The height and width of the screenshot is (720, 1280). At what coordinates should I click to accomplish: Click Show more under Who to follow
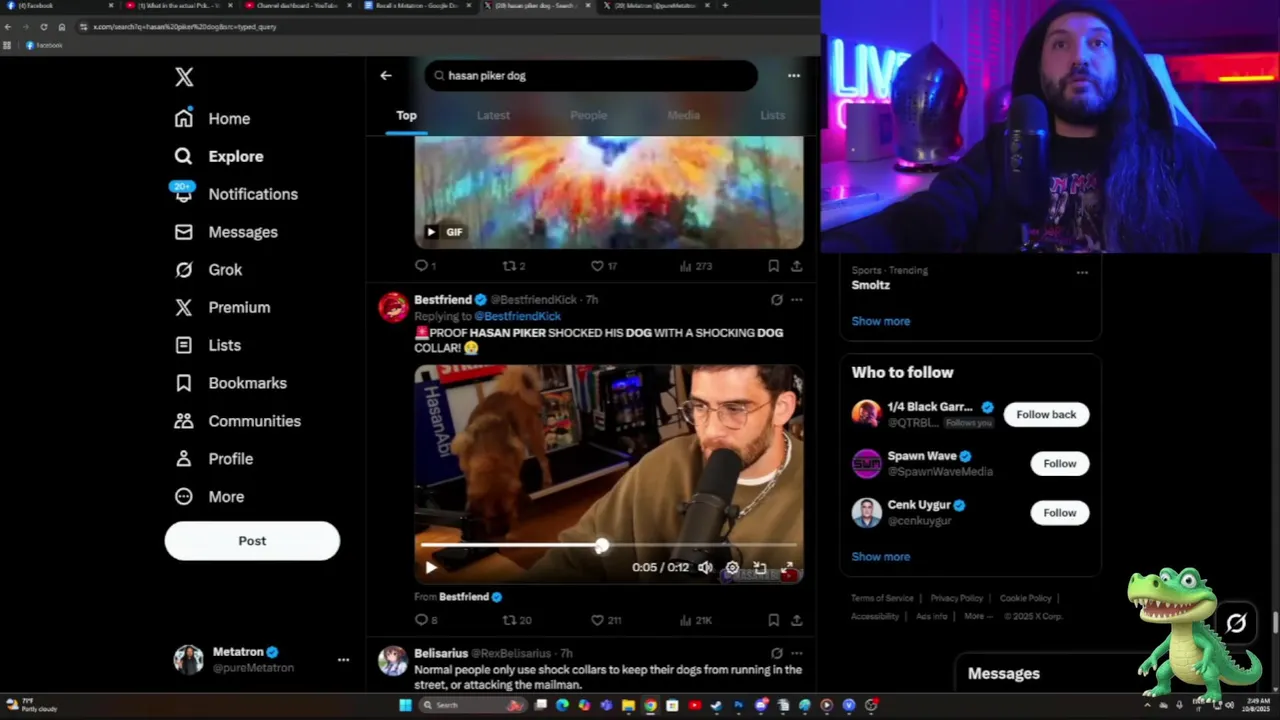pos(880,556)
